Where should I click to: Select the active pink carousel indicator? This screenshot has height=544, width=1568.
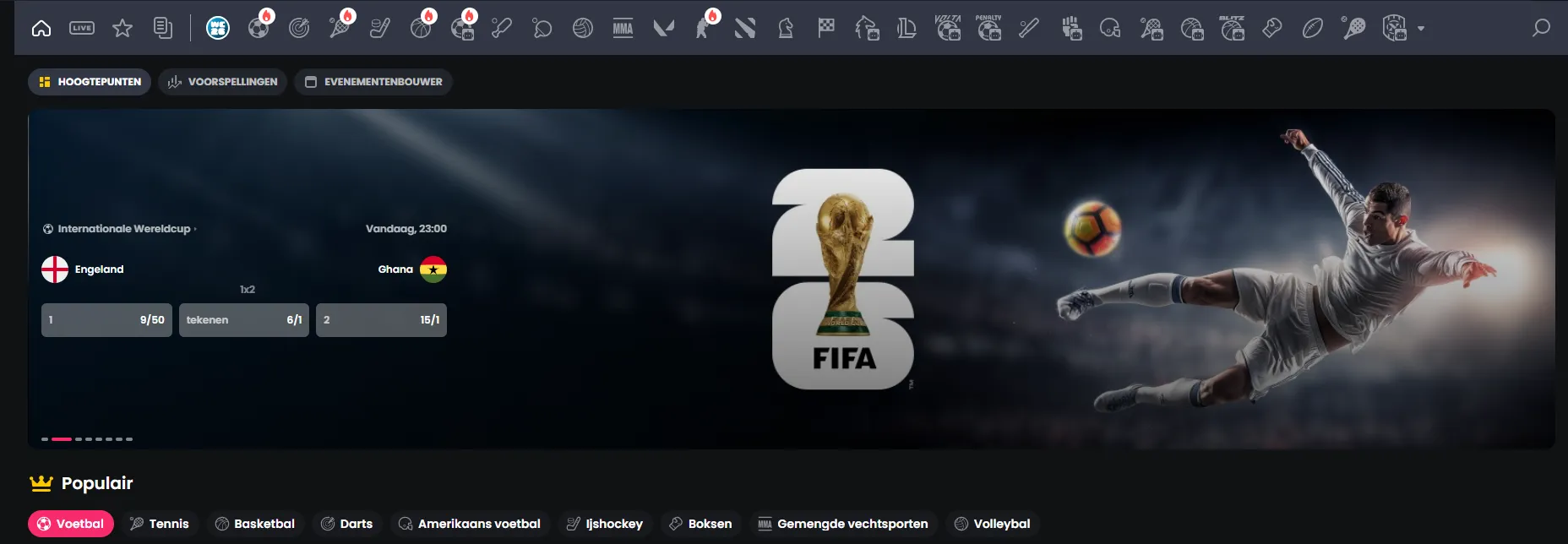[62, 439]
